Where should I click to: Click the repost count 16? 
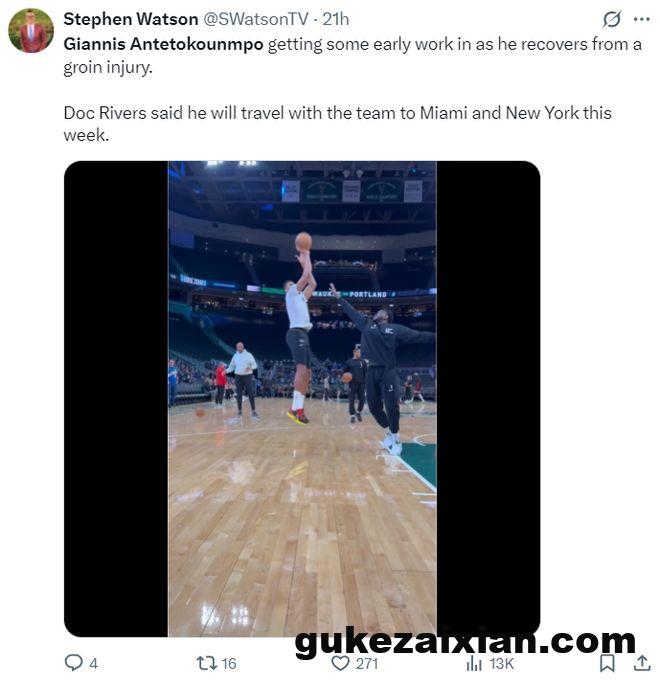pos(229,663)
